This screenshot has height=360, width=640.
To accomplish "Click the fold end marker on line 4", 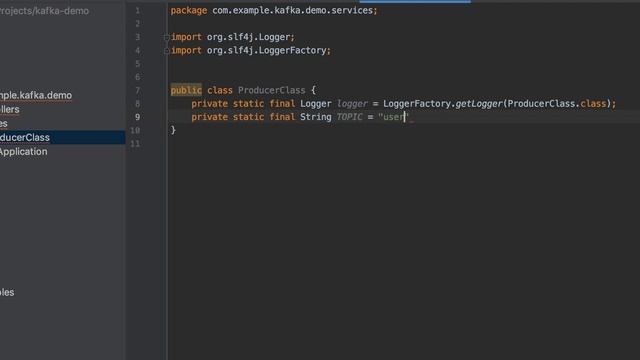I will [167, 51].
